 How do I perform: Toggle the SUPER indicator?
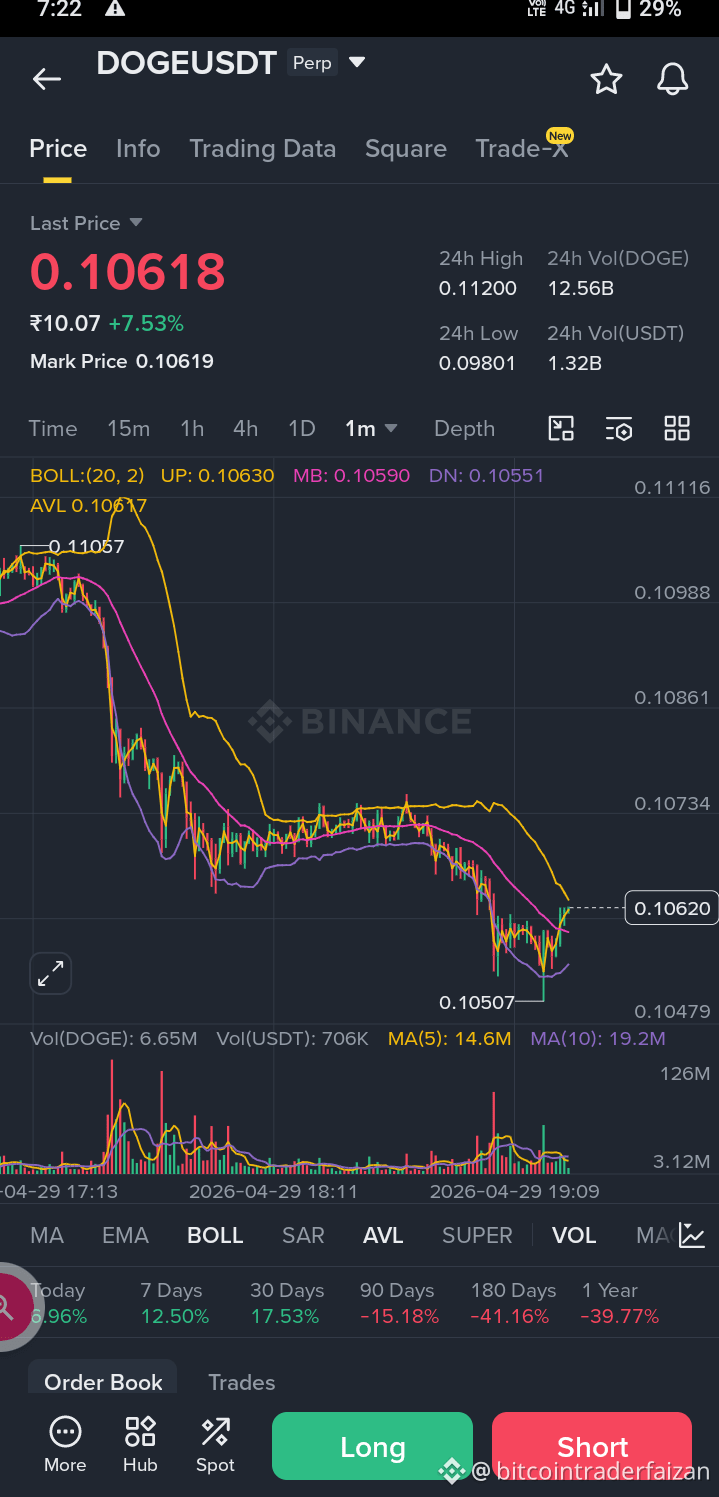(x=477, y=1235)
